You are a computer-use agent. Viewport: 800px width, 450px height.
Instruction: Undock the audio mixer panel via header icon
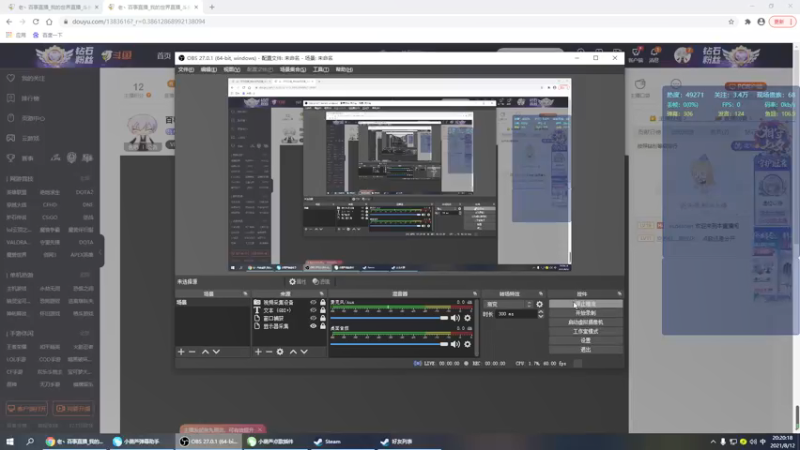(x=475, y=294)
